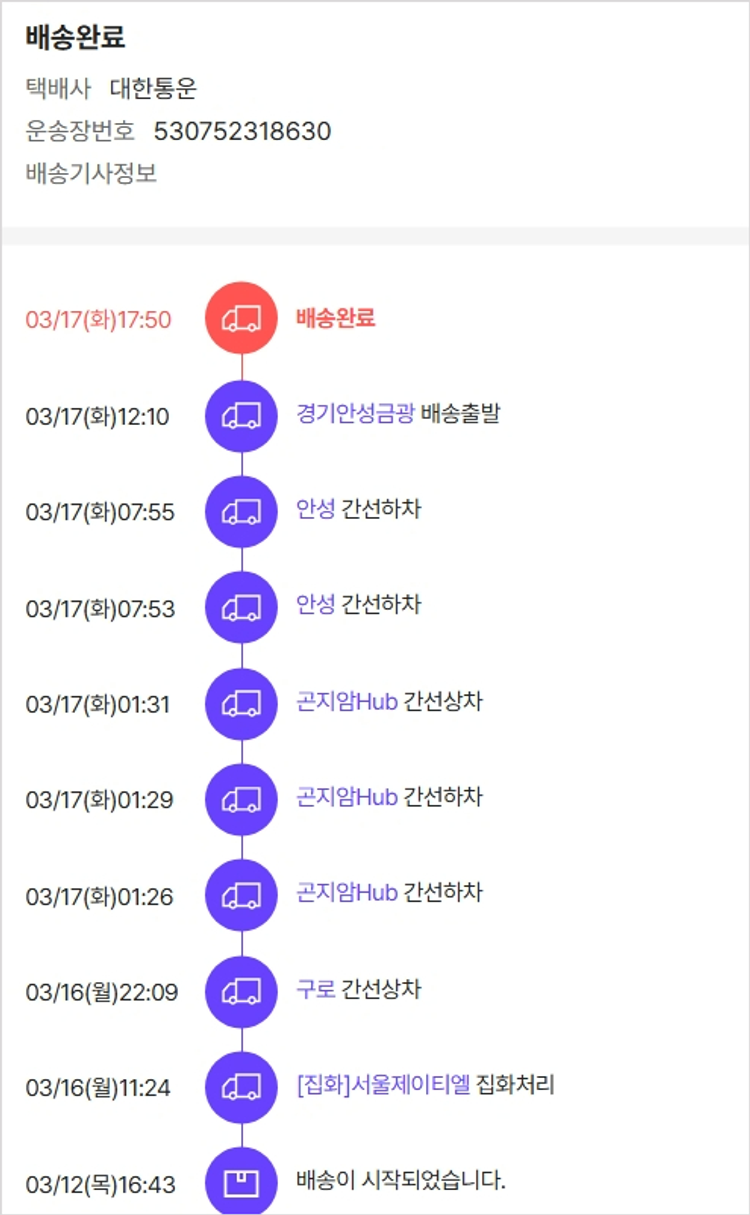Click the box icon beside 배송이 시작되었습니다
Image resolution: width=750 pixels, height=1215 pixels.
(241, 1183)
